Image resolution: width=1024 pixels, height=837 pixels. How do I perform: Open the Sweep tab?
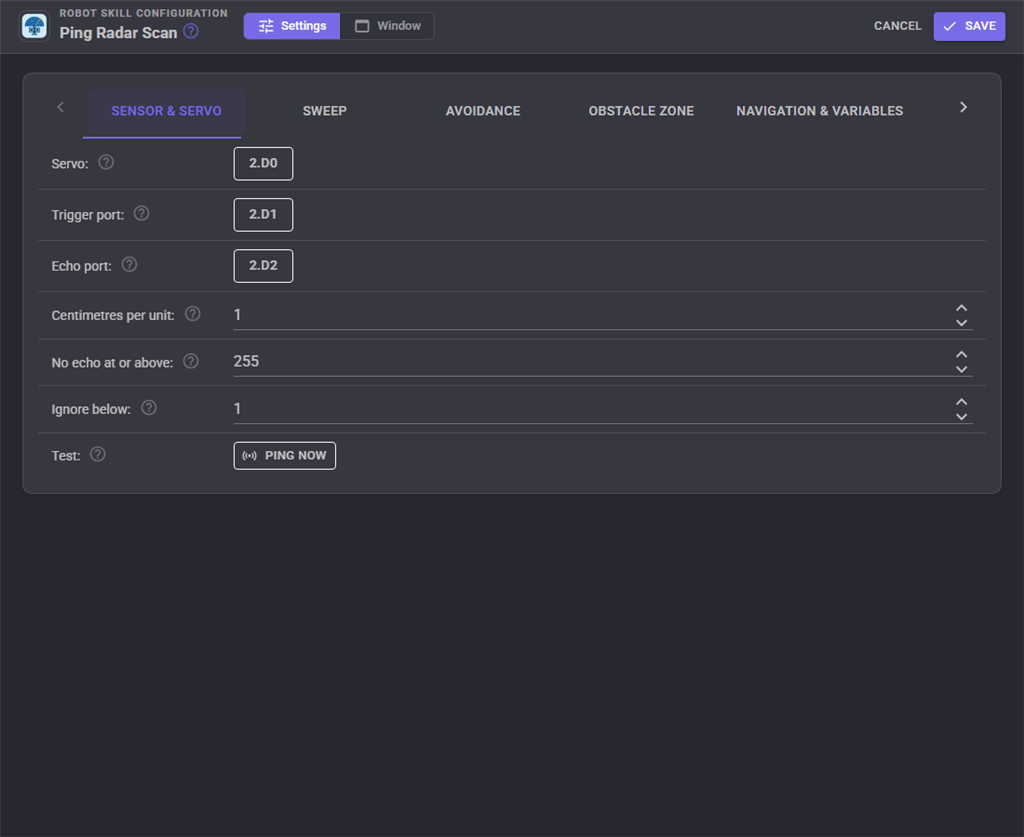(x=325, y=111)
